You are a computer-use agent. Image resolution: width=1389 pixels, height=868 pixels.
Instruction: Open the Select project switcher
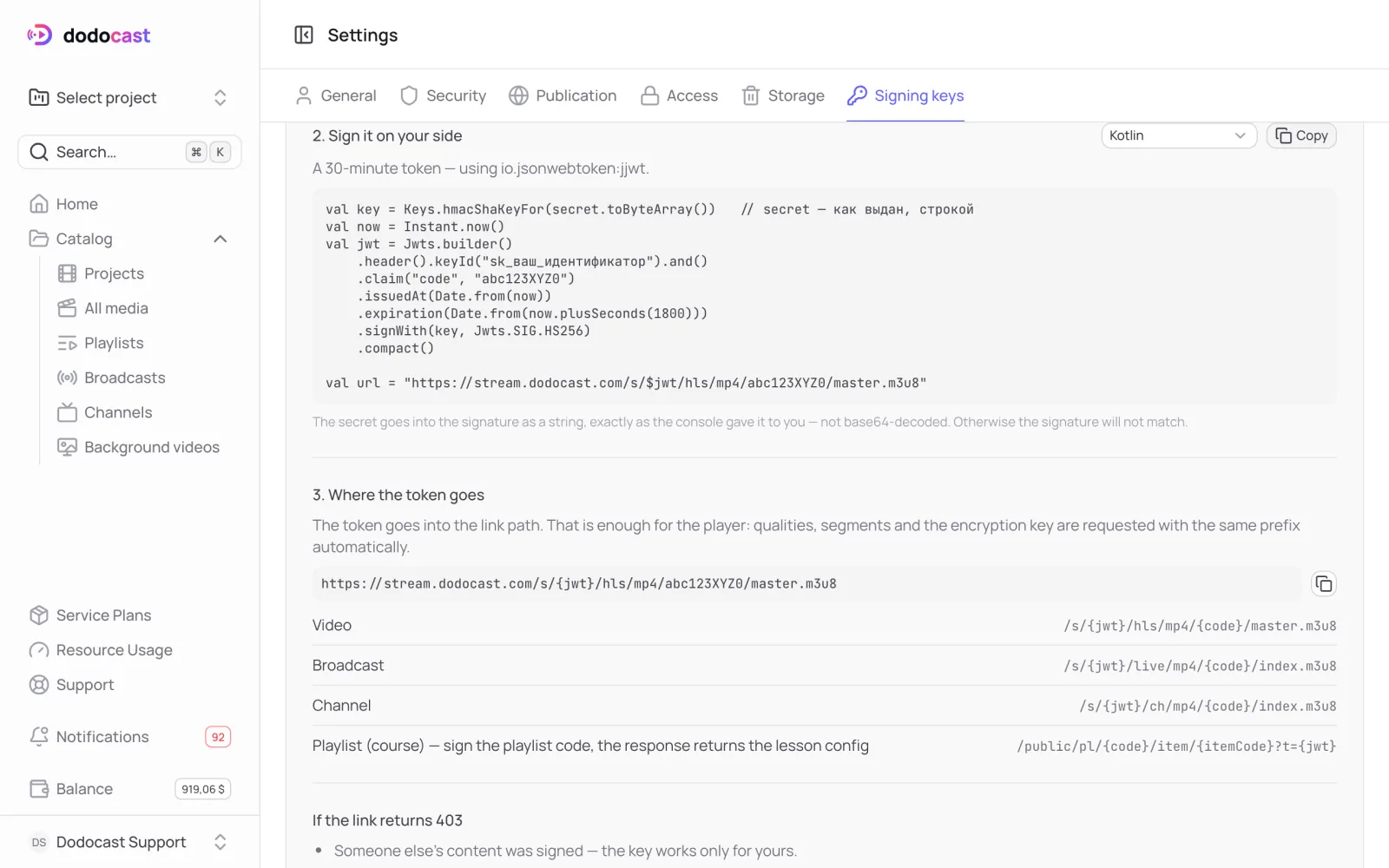pyautogui.click(x=129, y=97)
